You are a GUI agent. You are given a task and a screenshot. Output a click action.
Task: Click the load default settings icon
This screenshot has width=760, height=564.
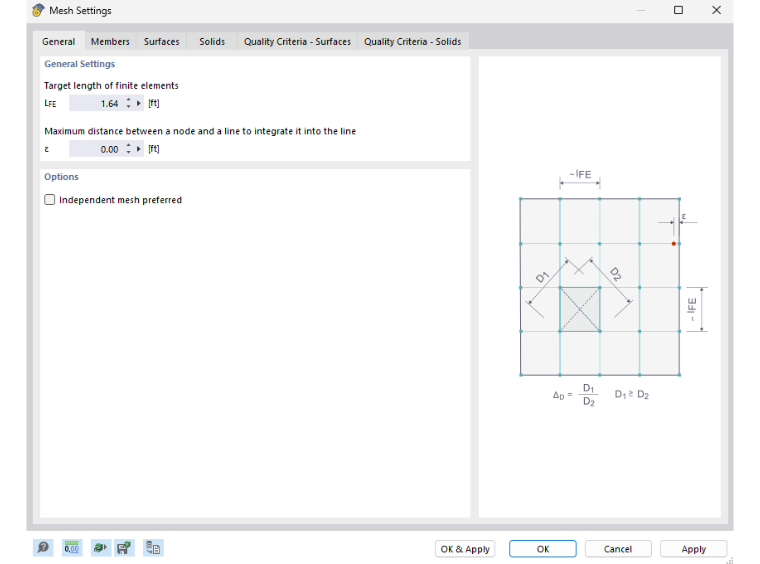(100, 548)
